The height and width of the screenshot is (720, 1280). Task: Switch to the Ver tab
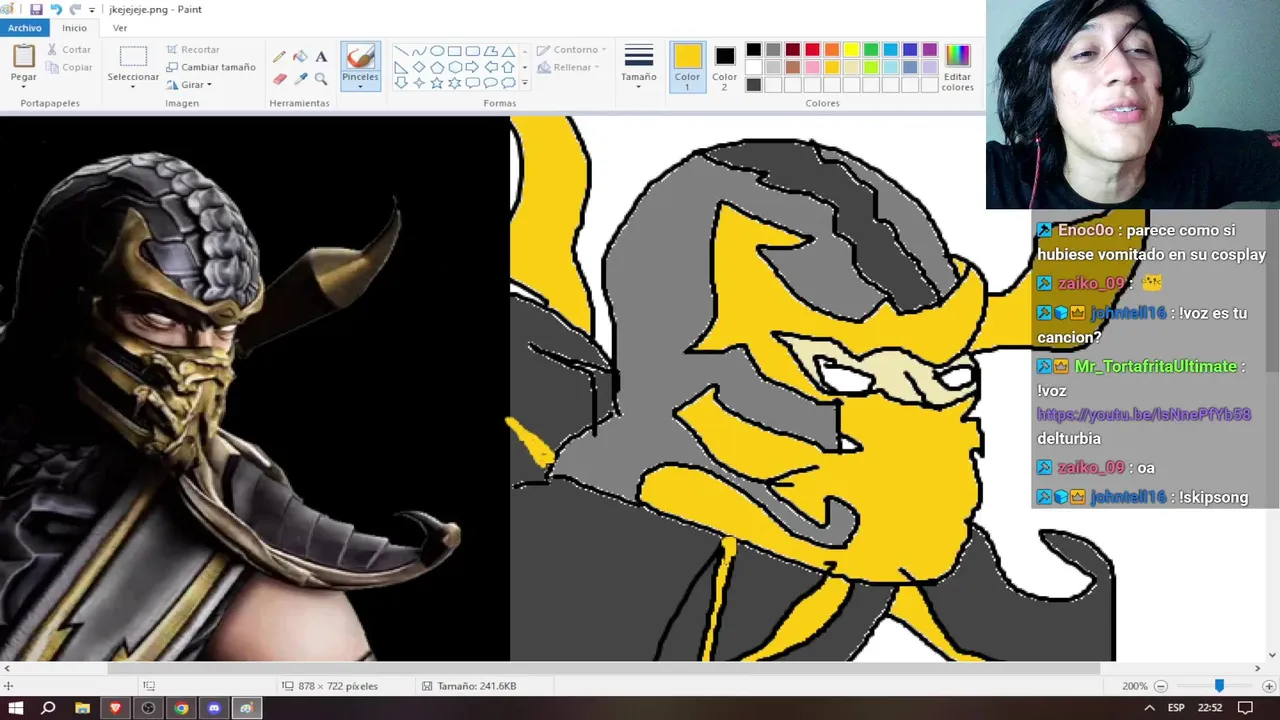coord(120,28)
